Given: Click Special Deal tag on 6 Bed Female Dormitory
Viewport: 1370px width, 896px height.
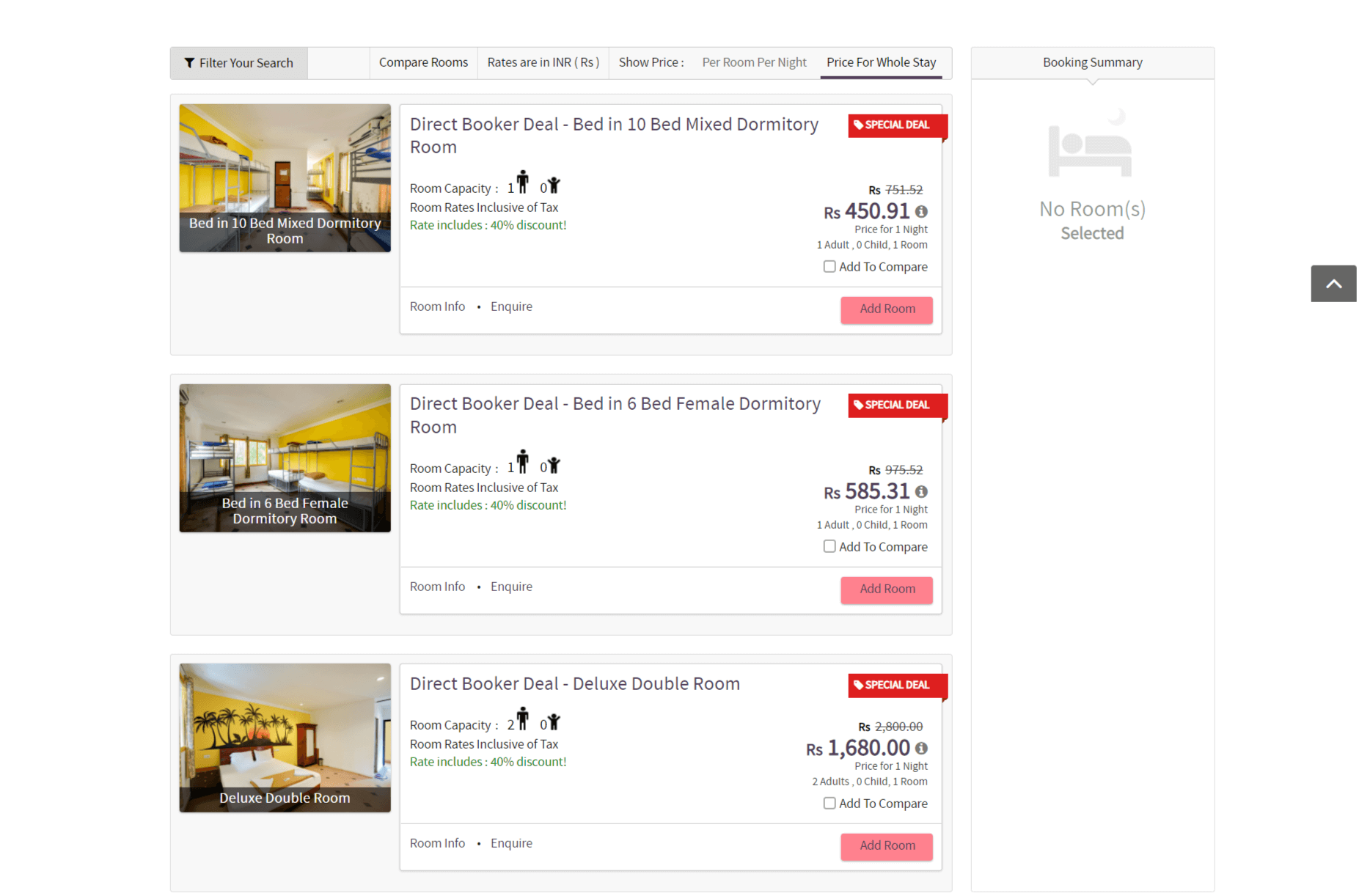Looking at the screenshot, I should (x=898, y=405).
